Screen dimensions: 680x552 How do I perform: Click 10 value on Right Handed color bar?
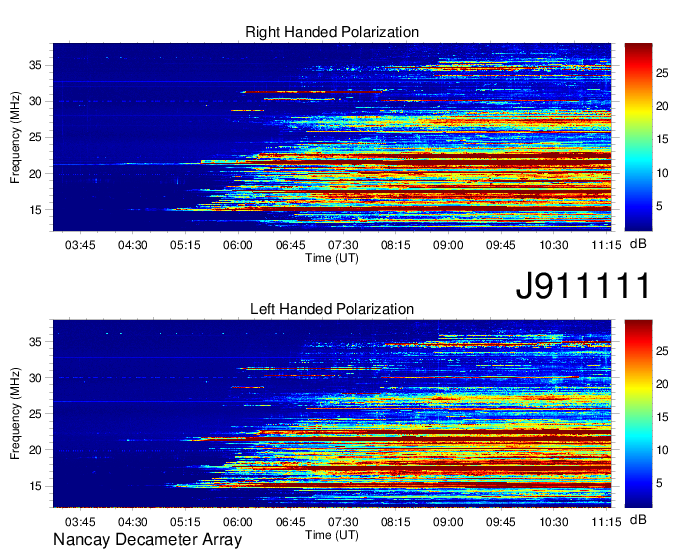tap(662, 173)
